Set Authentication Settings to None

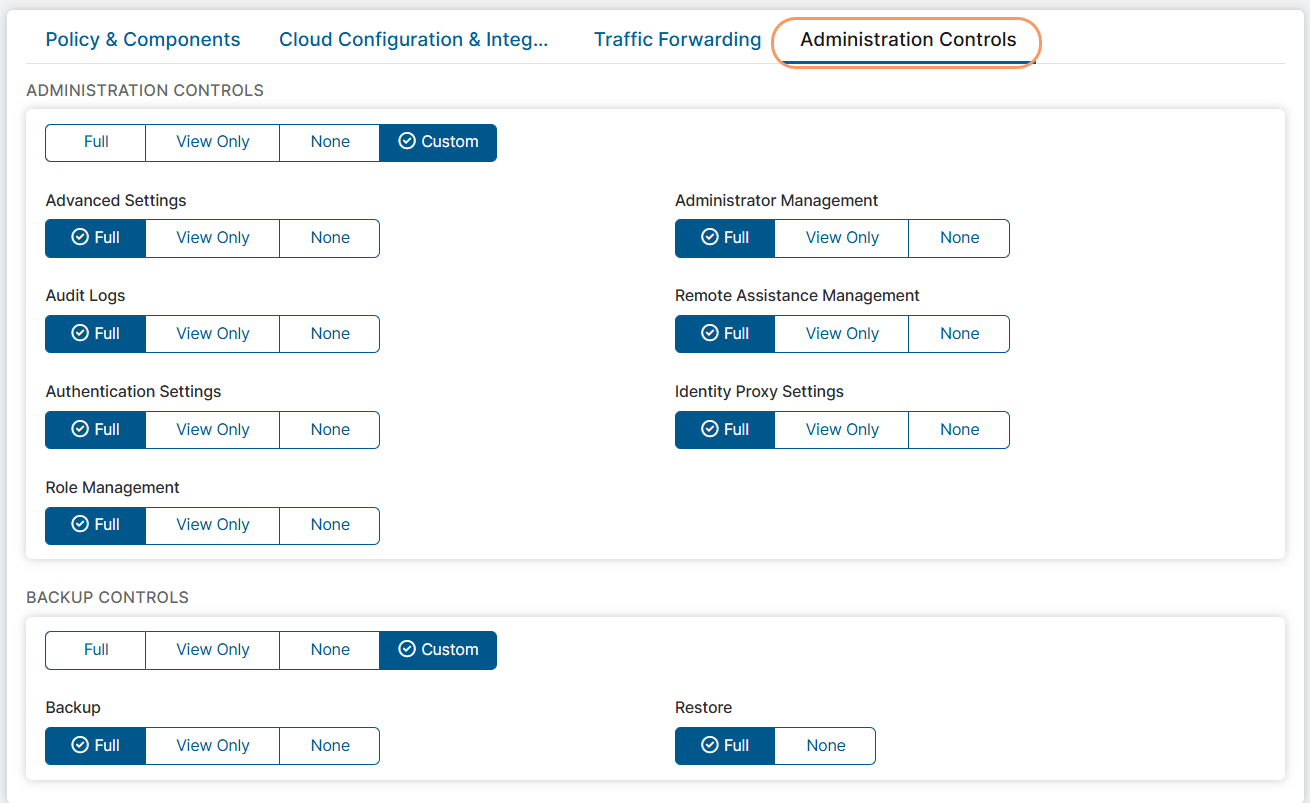click(329, 429)
